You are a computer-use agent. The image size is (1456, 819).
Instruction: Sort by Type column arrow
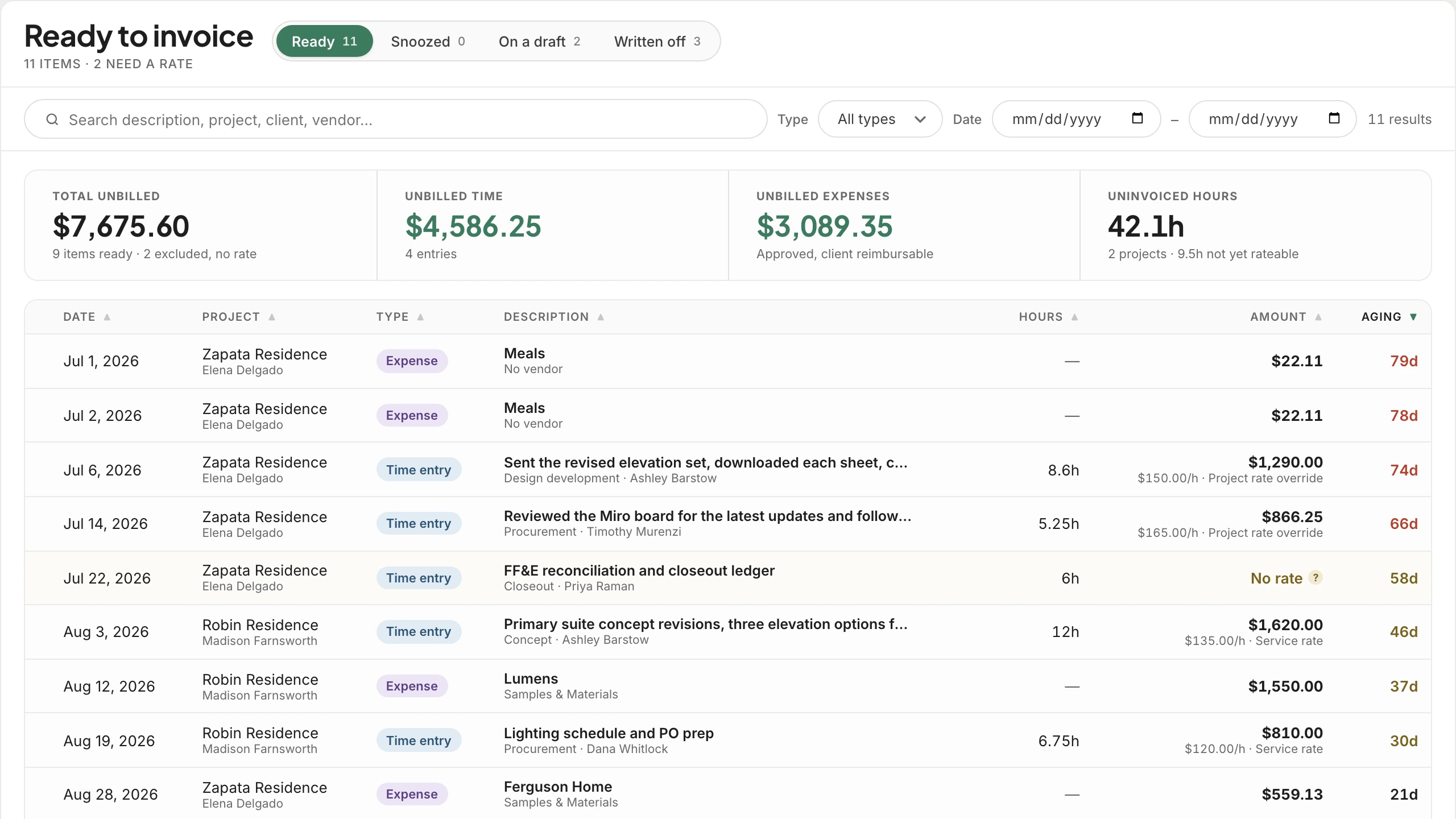[x=420, y=317]
